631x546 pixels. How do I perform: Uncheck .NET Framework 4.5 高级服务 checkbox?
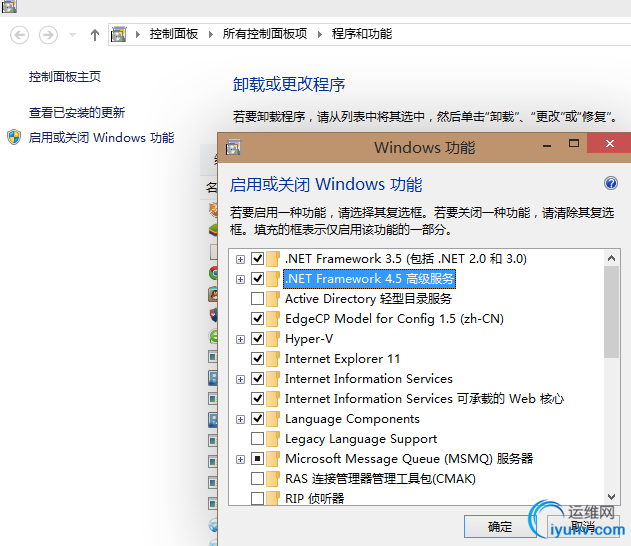pos(258,278)
